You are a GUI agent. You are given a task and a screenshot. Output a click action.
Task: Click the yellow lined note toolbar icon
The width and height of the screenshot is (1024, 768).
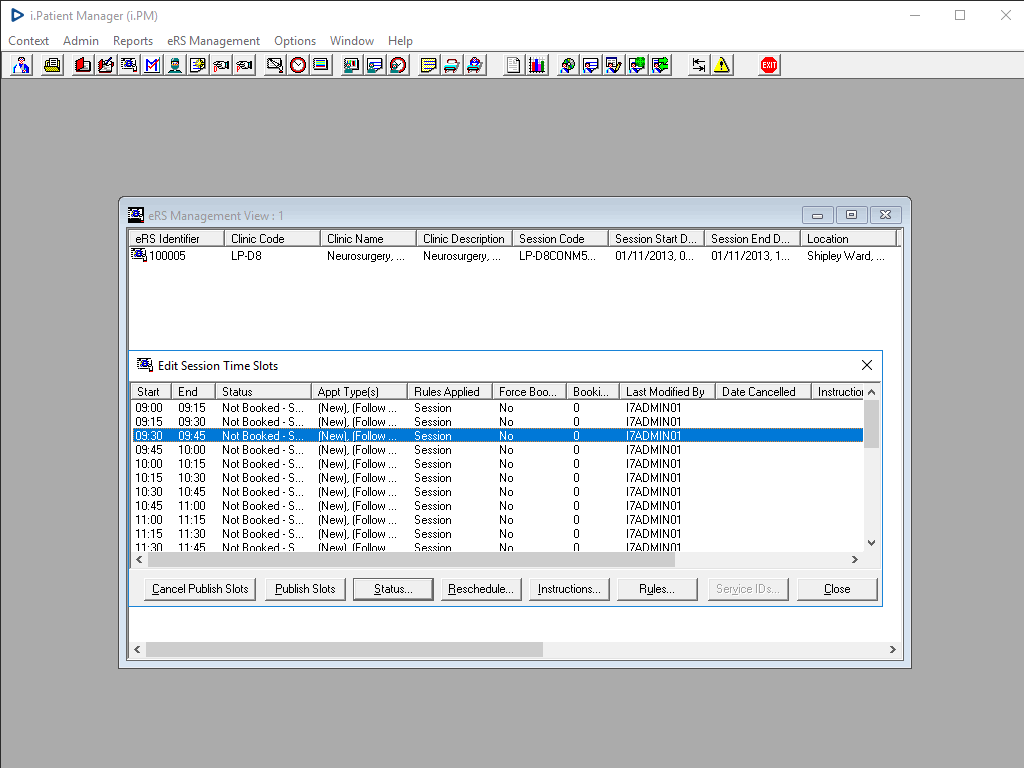[428, 65]
